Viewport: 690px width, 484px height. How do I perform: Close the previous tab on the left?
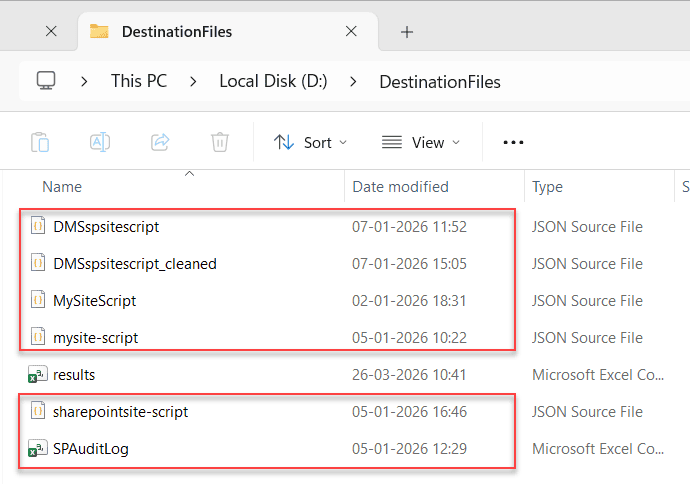(x=51, y=31)
